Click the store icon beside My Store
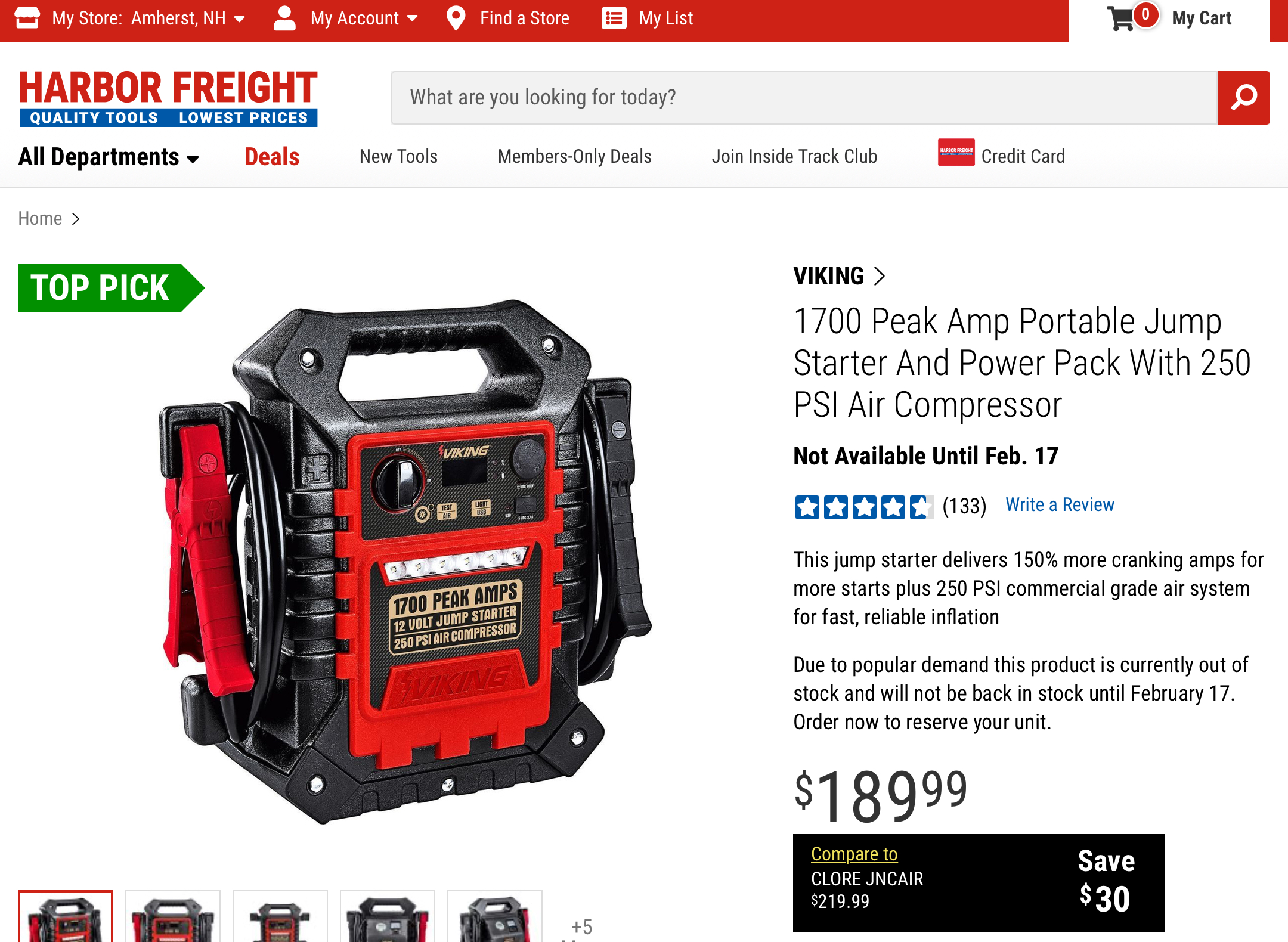Image resolution: width=1288 pixels, height=942 pixels. pyautogui.click(x=27, y=18)
